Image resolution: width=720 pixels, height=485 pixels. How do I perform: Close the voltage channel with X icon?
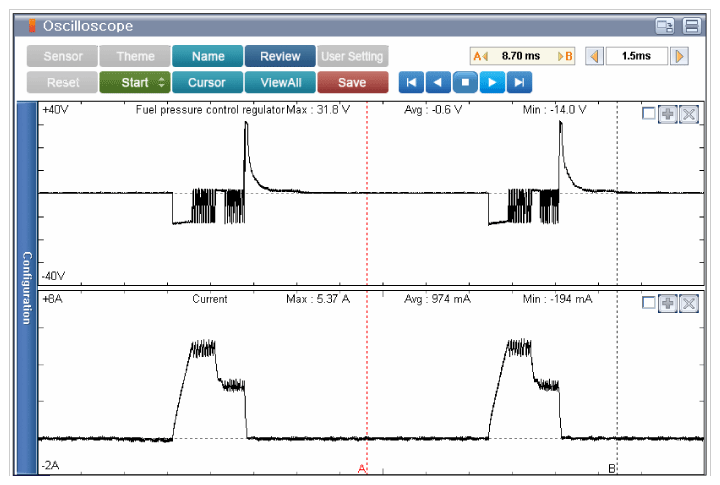(x=687, y=113)
